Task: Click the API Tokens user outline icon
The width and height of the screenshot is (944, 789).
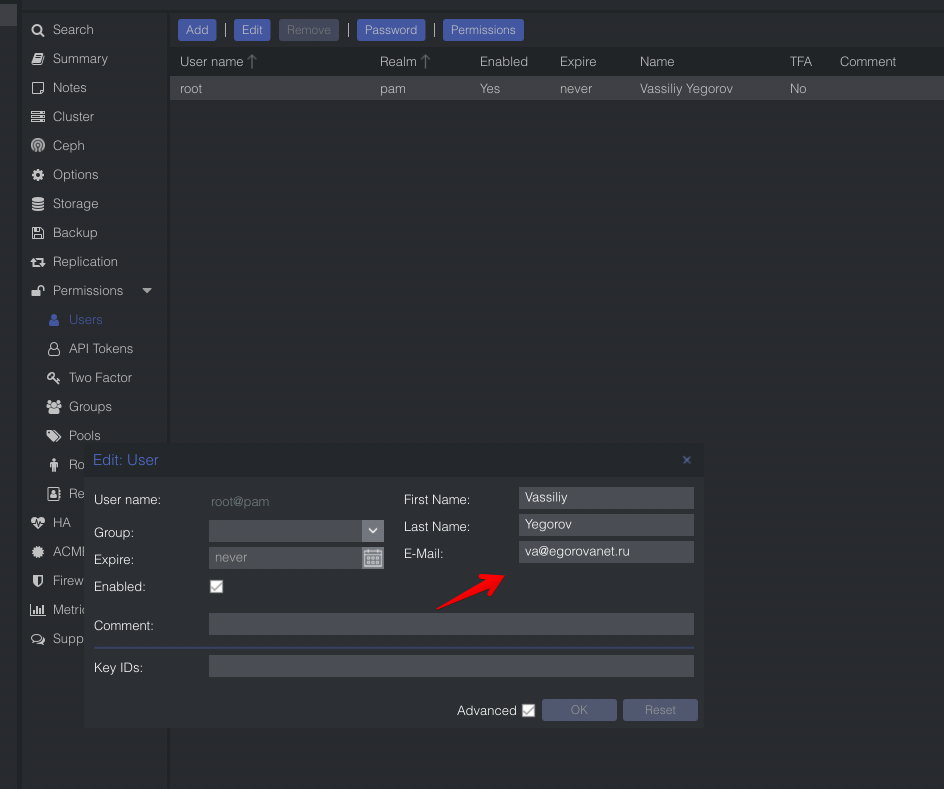Action: (x=54, y=348)
